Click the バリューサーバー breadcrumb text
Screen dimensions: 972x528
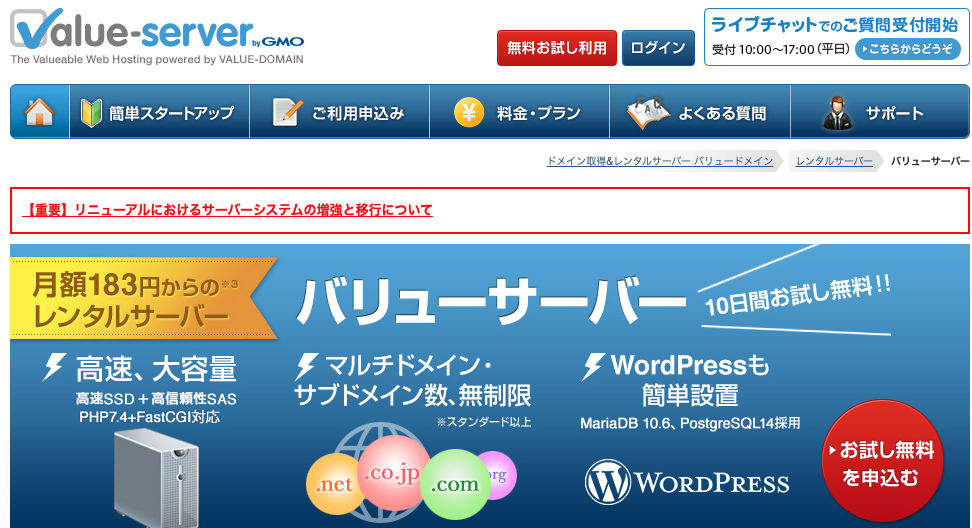930,161
